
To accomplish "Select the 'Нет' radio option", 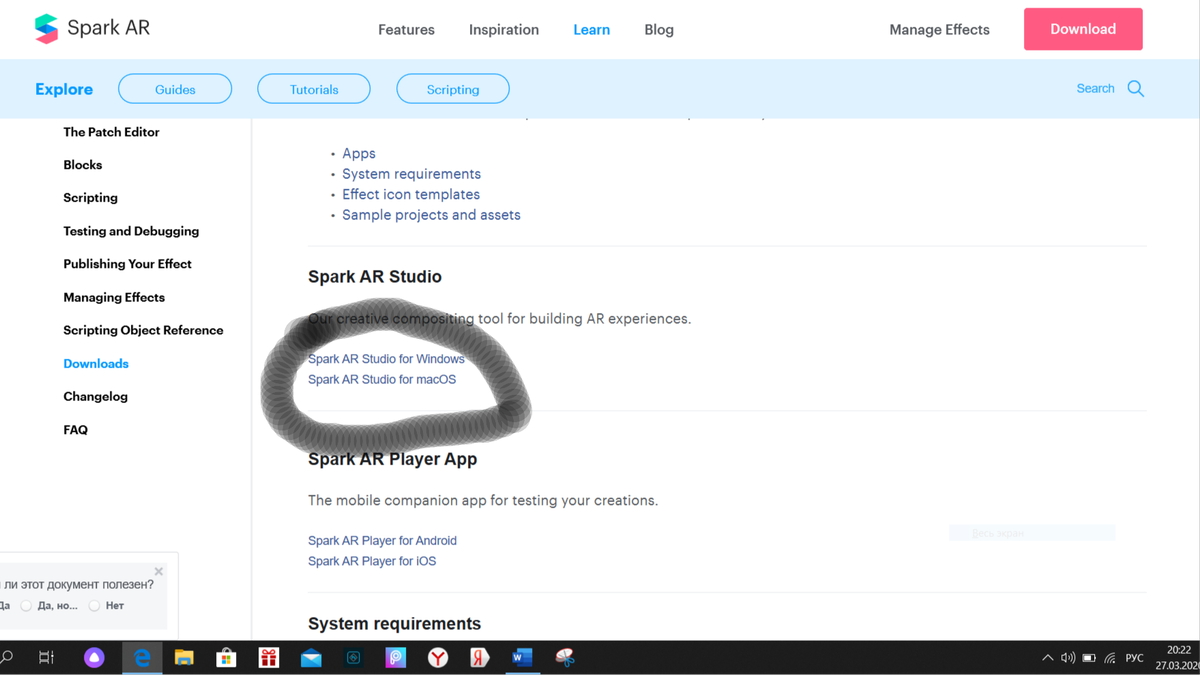I will (x=94, y=606).
